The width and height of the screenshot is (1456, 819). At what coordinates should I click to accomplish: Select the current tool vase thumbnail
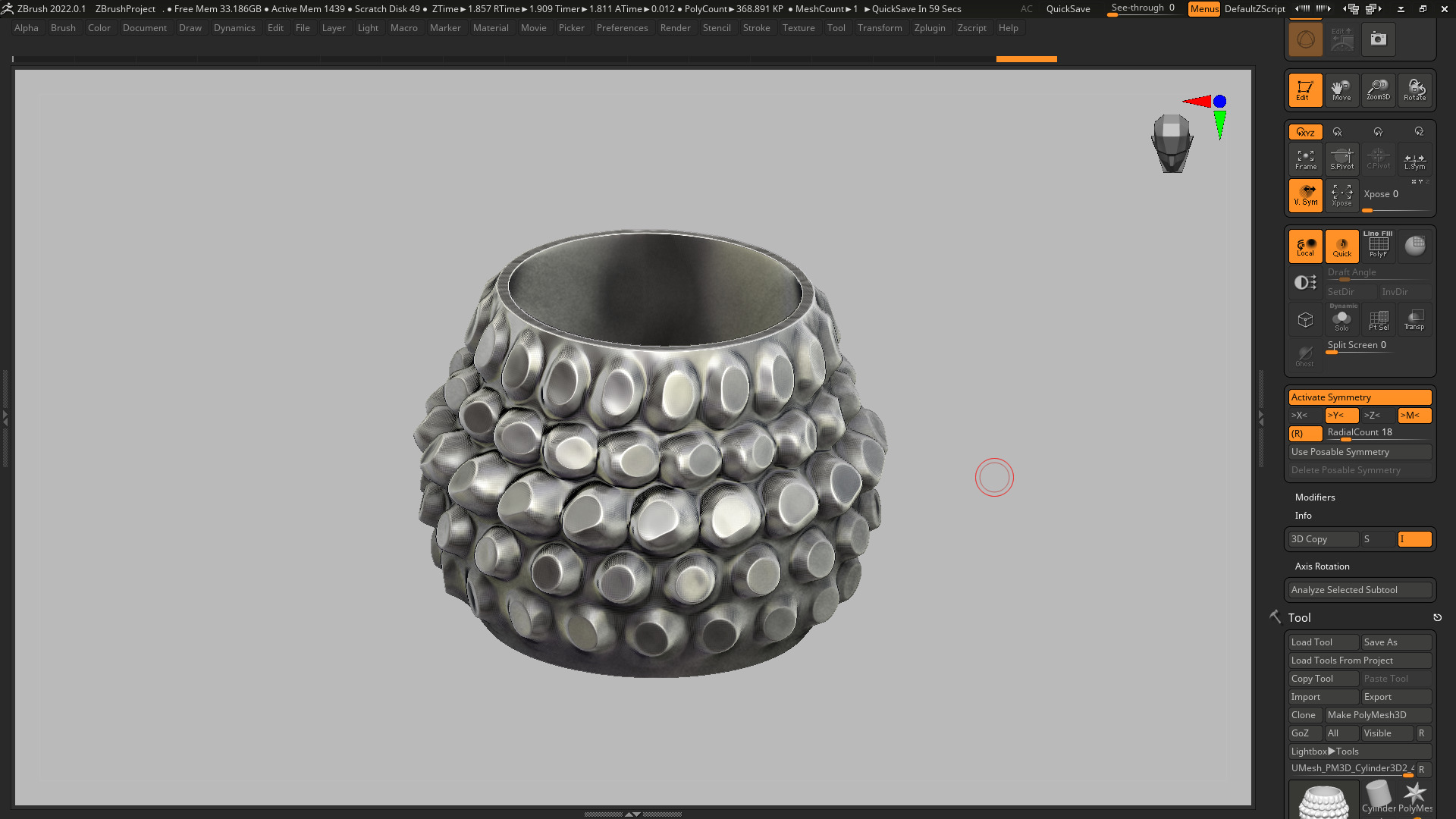tap(1323, 801)
